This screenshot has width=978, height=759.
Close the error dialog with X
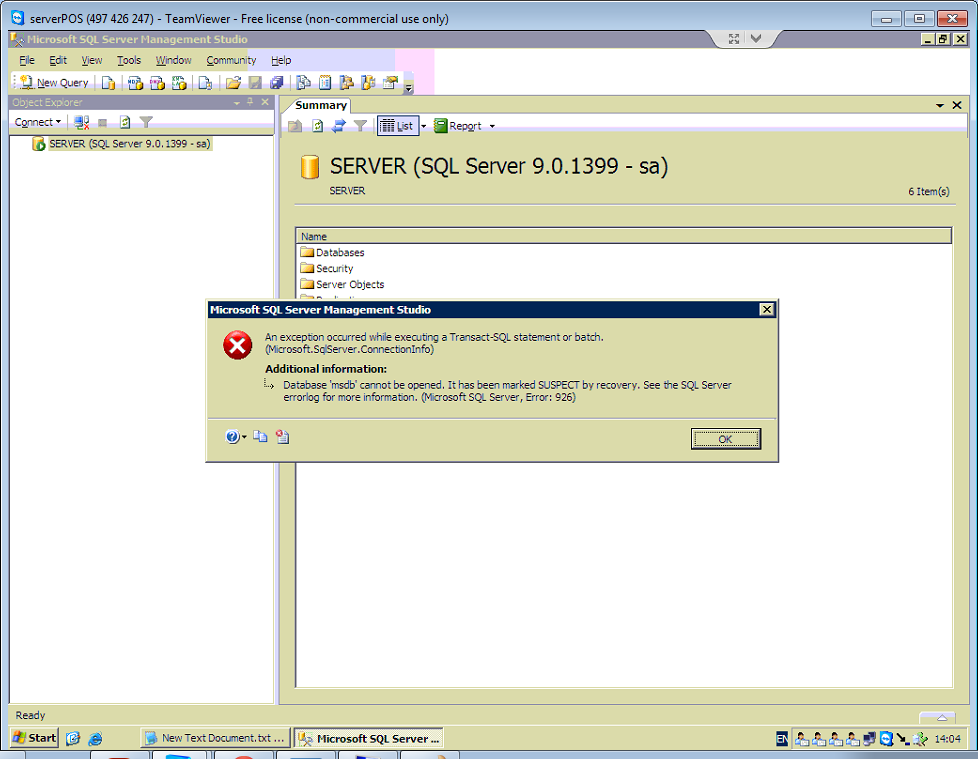pyautogui.click(x=767, y=310)
